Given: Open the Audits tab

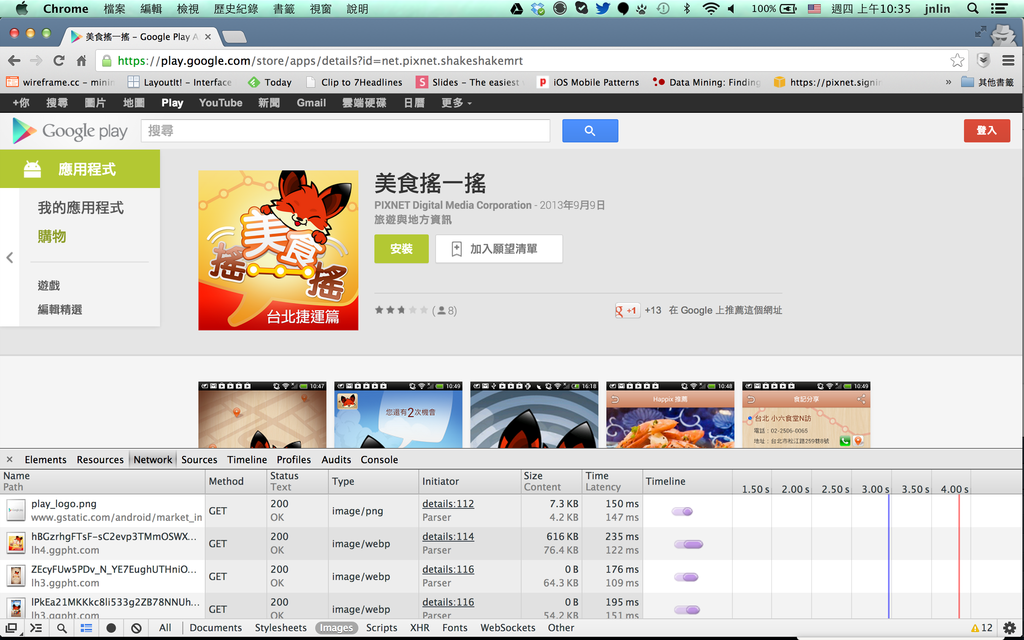Looking at the screenshot, I should pos(336,460).
